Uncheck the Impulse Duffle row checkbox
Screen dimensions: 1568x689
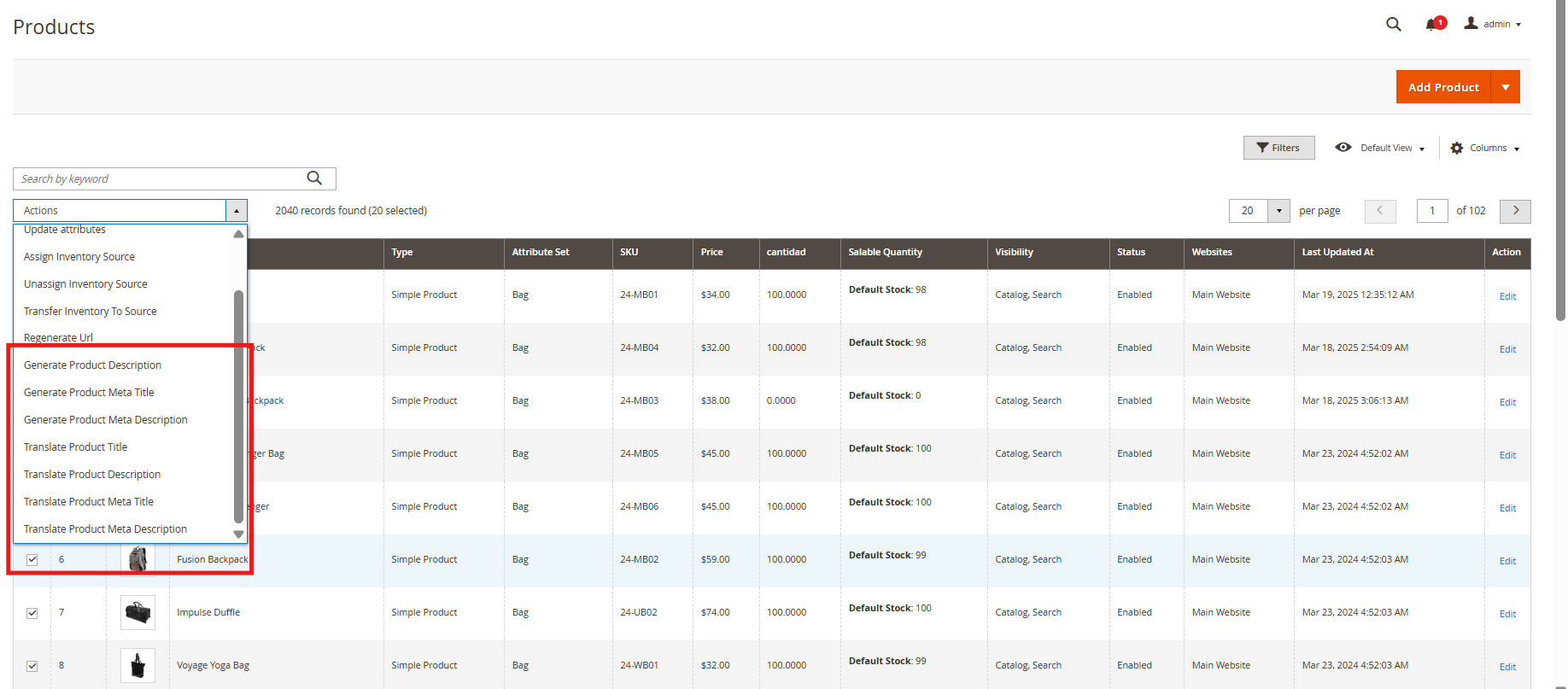32,612
